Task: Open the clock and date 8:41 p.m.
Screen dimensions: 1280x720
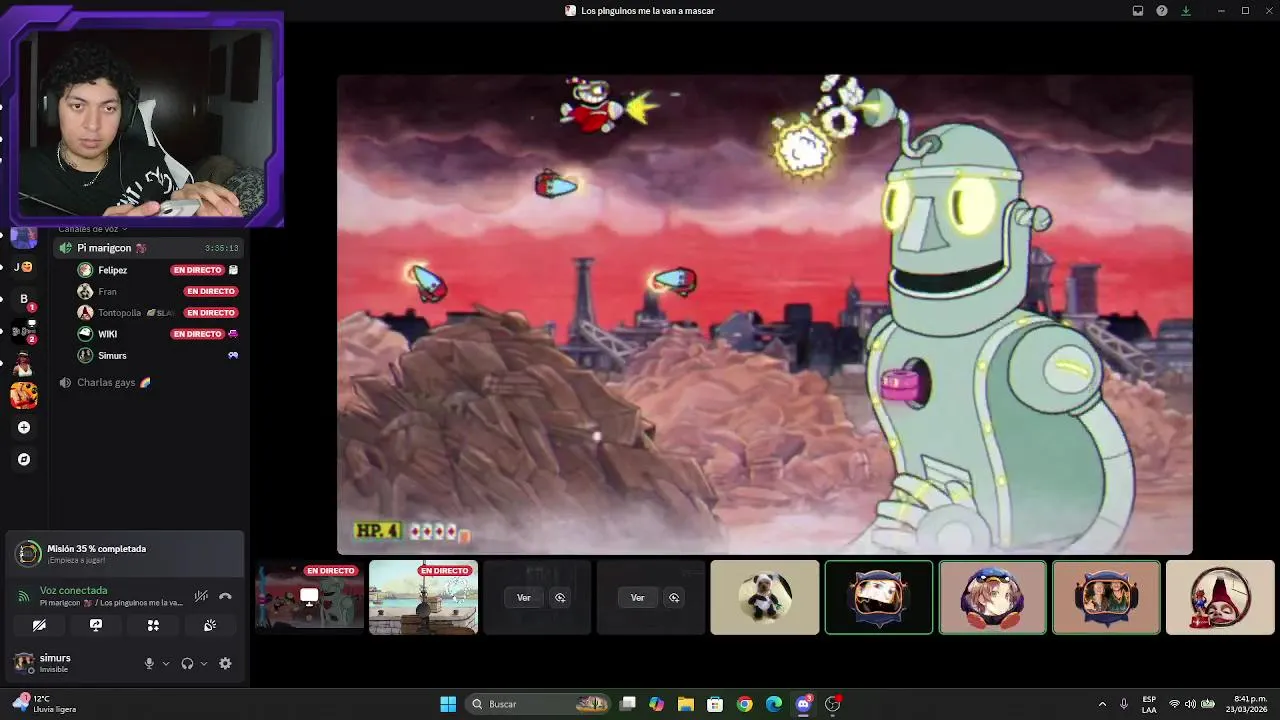Action: click(1248, 704)
